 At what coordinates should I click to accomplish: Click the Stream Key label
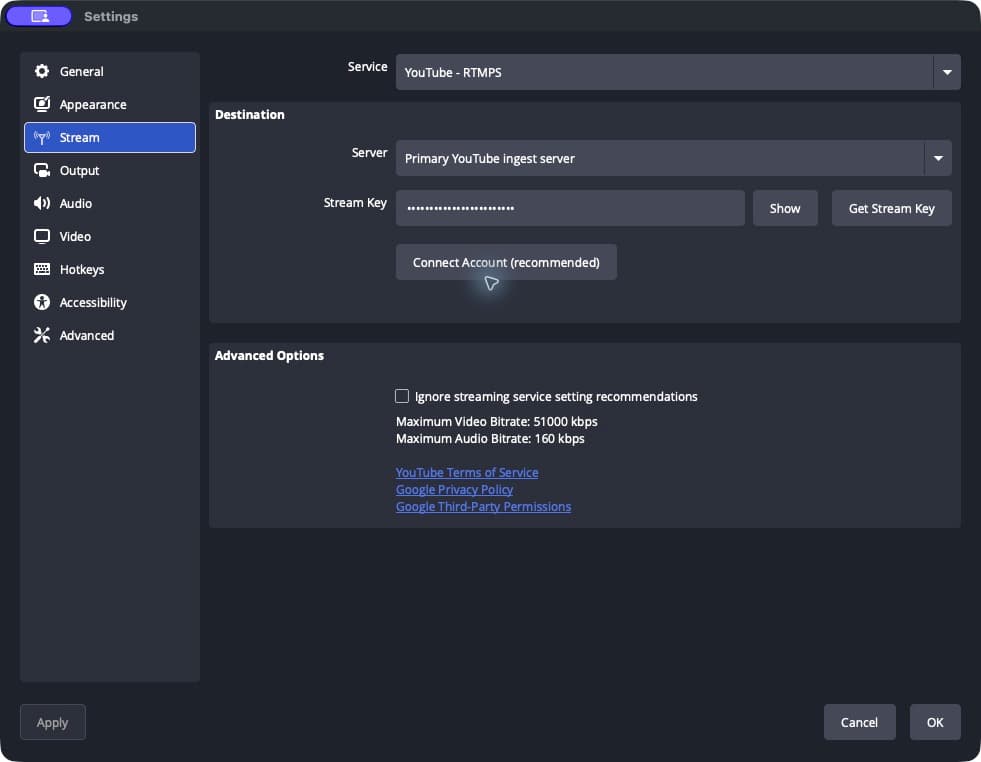[355, 203]
